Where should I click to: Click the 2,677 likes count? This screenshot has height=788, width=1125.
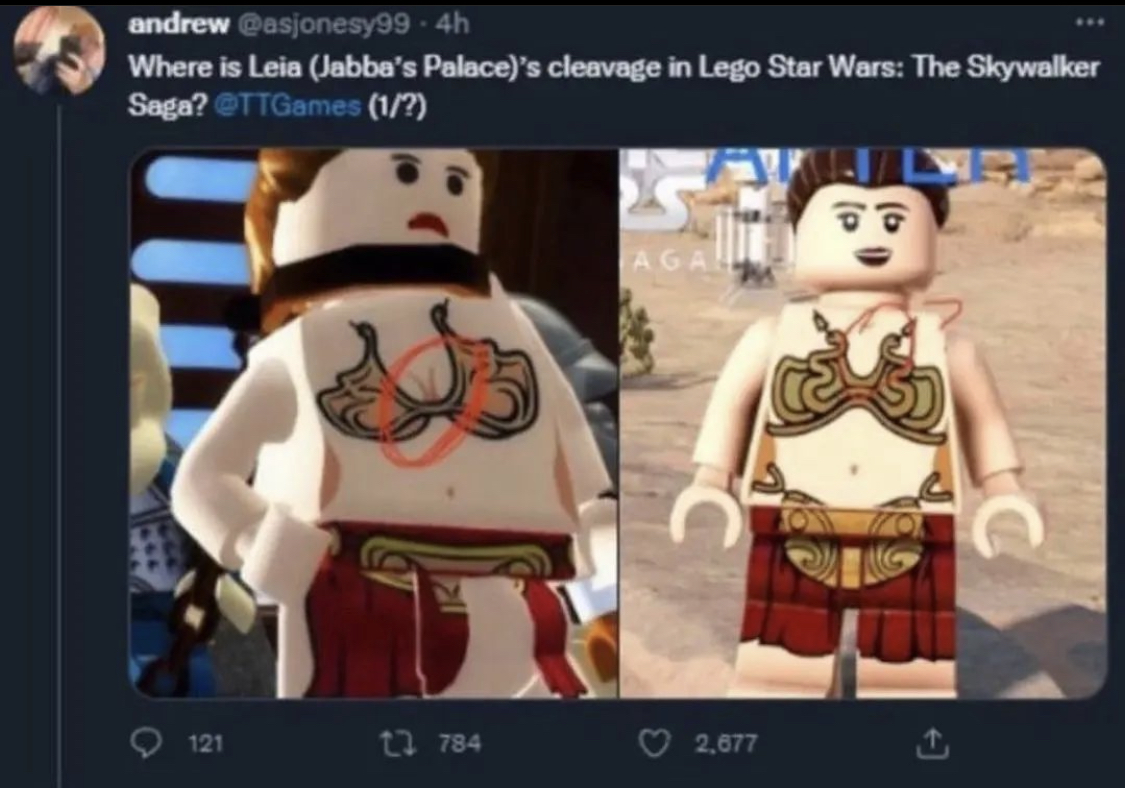[725, 743]
